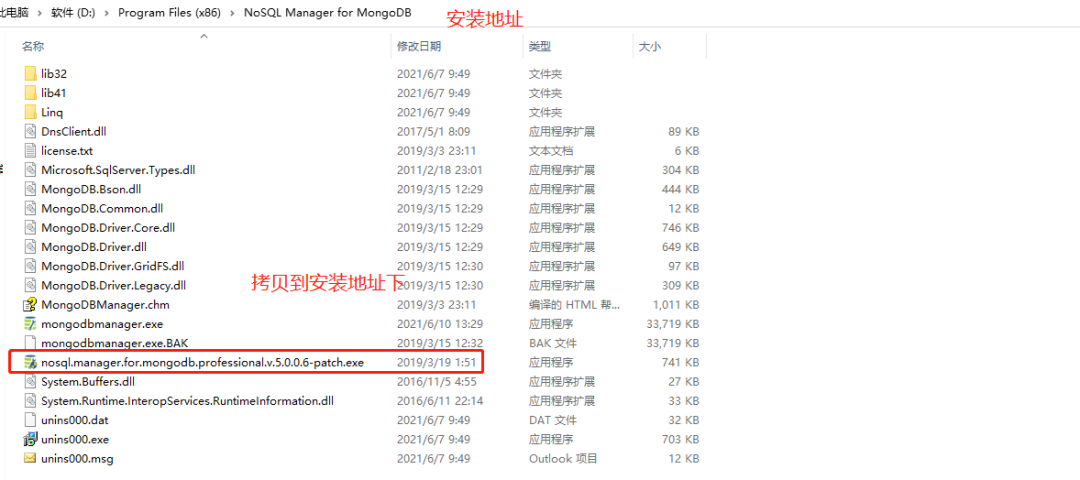Click the unins000.dat file icon
This screenshot has width=1080, height=480.
coord(30,420)
